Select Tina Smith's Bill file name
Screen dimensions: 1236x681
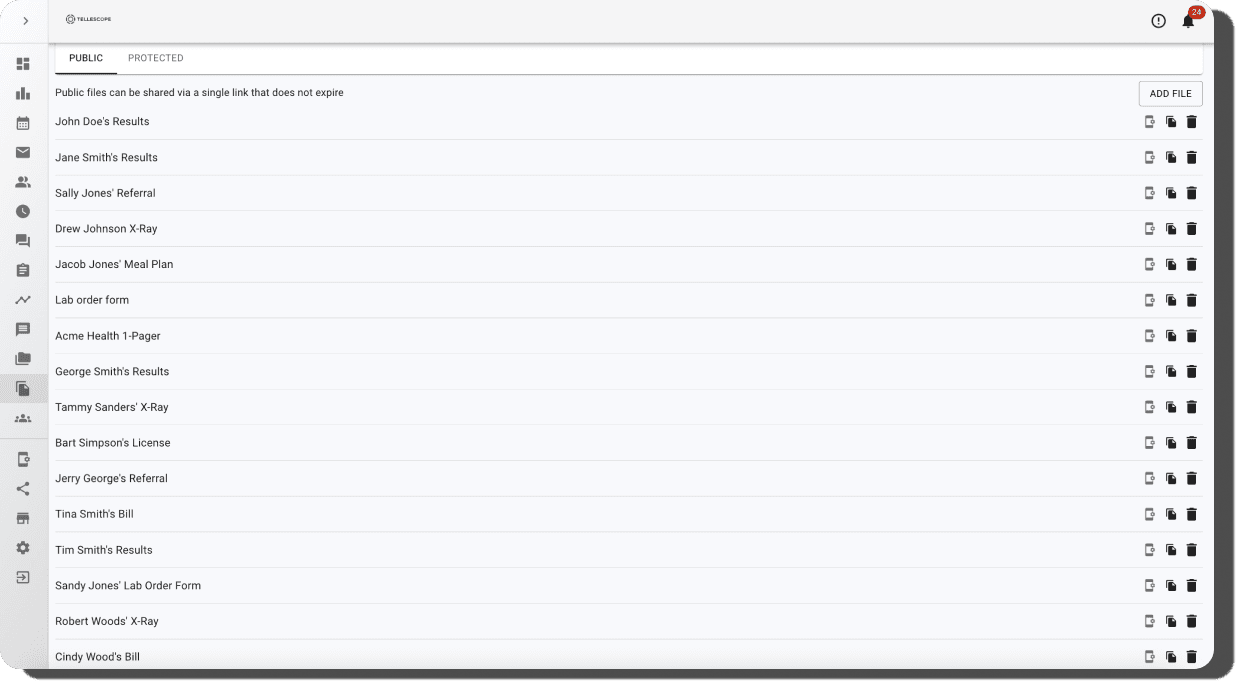(94, 514)
